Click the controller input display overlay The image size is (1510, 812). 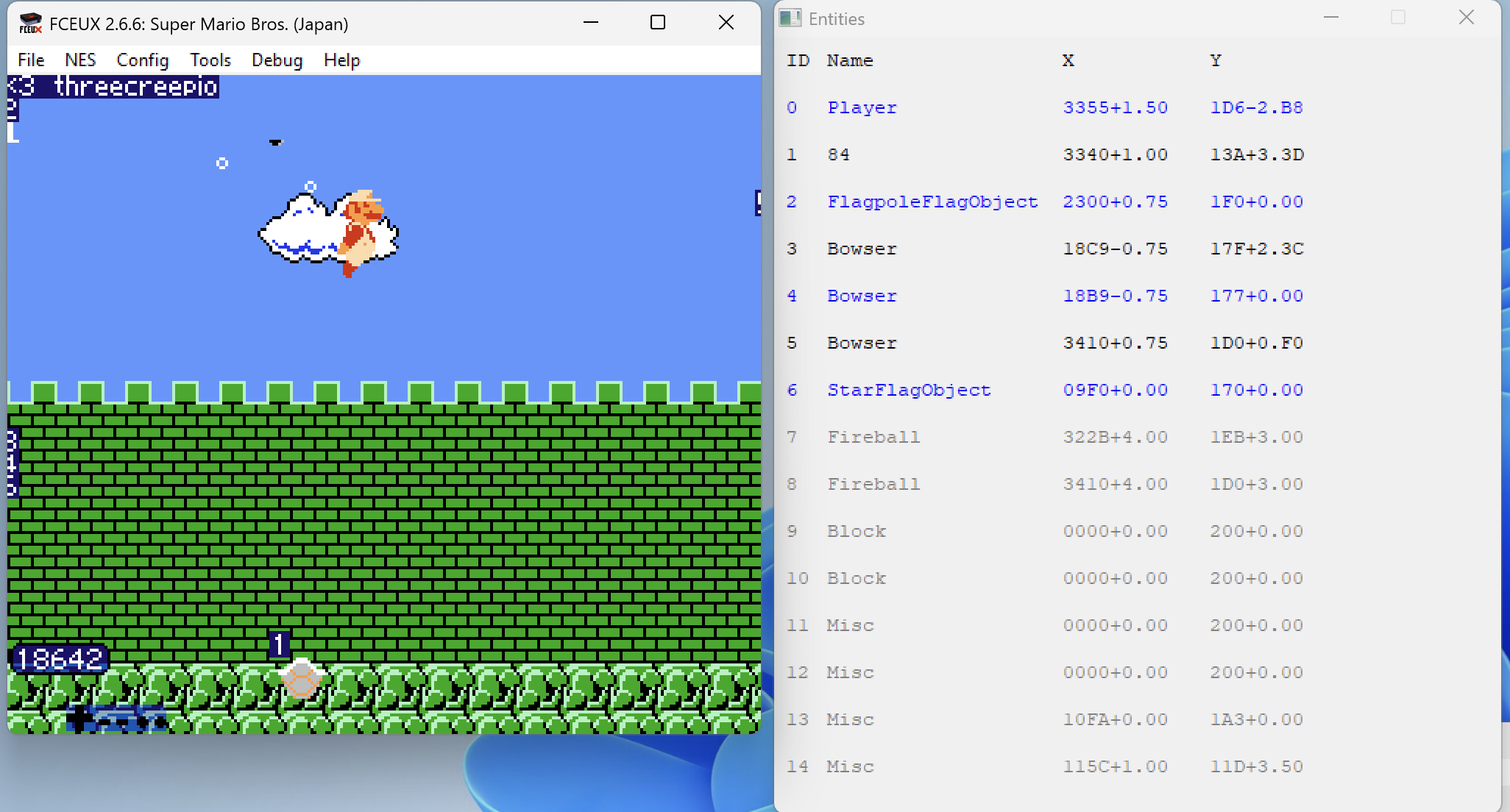[x=118, y=719]
